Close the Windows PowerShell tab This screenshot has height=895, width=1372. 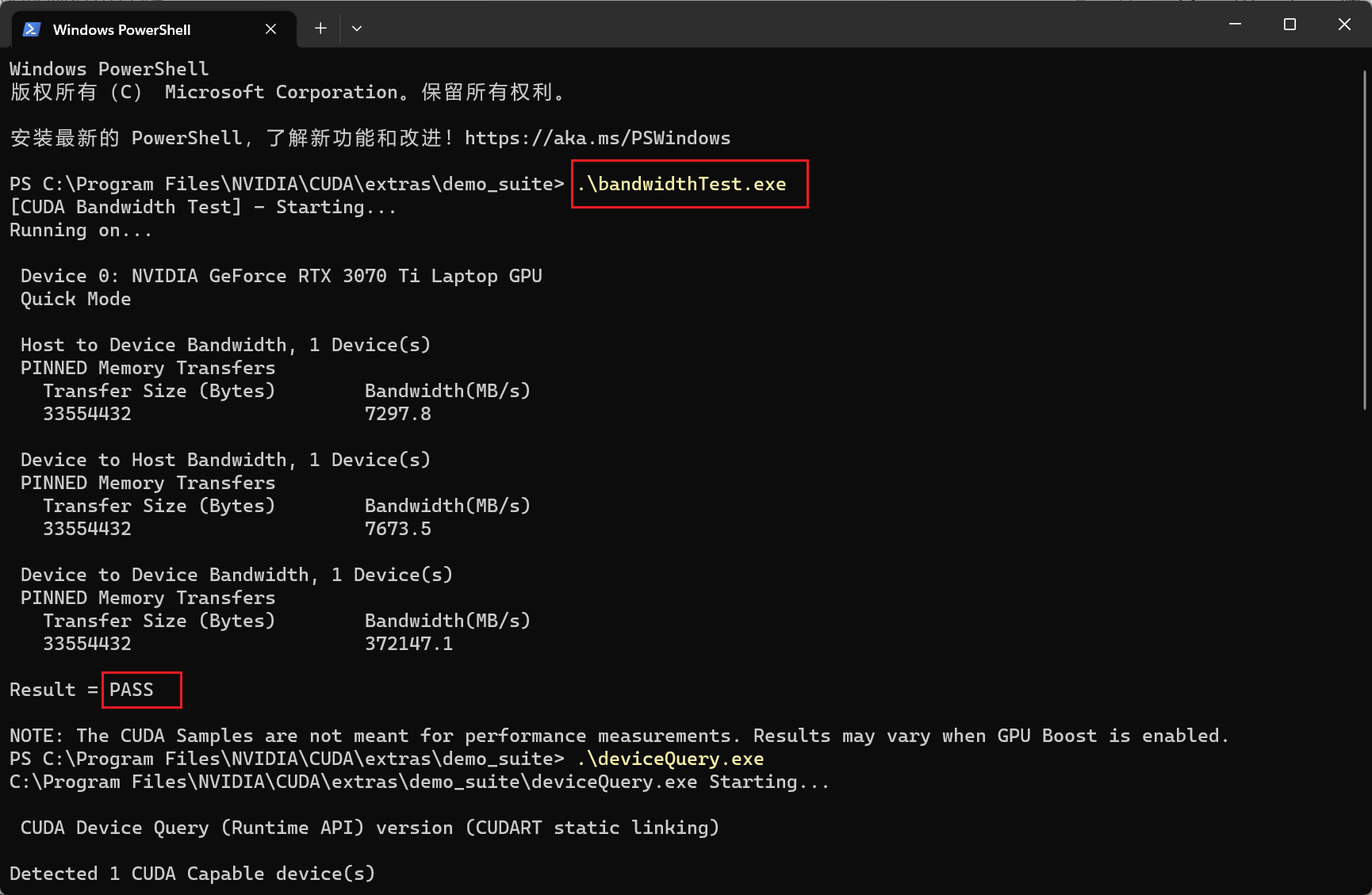tap(270, 29)
